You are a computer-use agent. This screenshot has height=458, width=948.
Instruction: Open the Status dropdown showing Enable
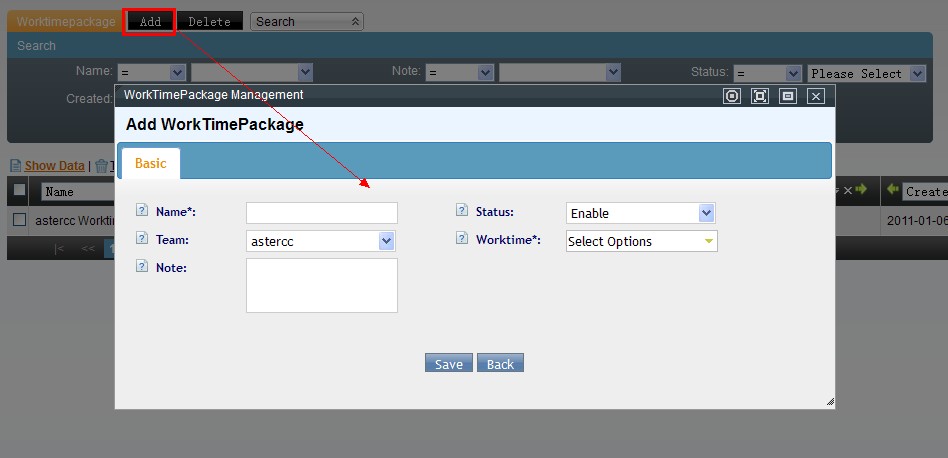click(641, 213)
